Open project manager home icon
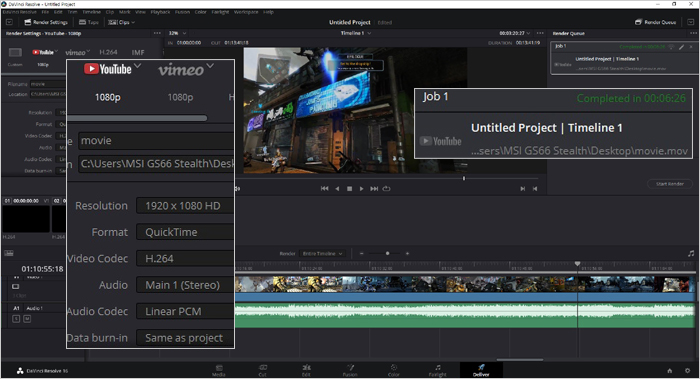The width and height of the screenshot is (700, 379). [670, 371]
